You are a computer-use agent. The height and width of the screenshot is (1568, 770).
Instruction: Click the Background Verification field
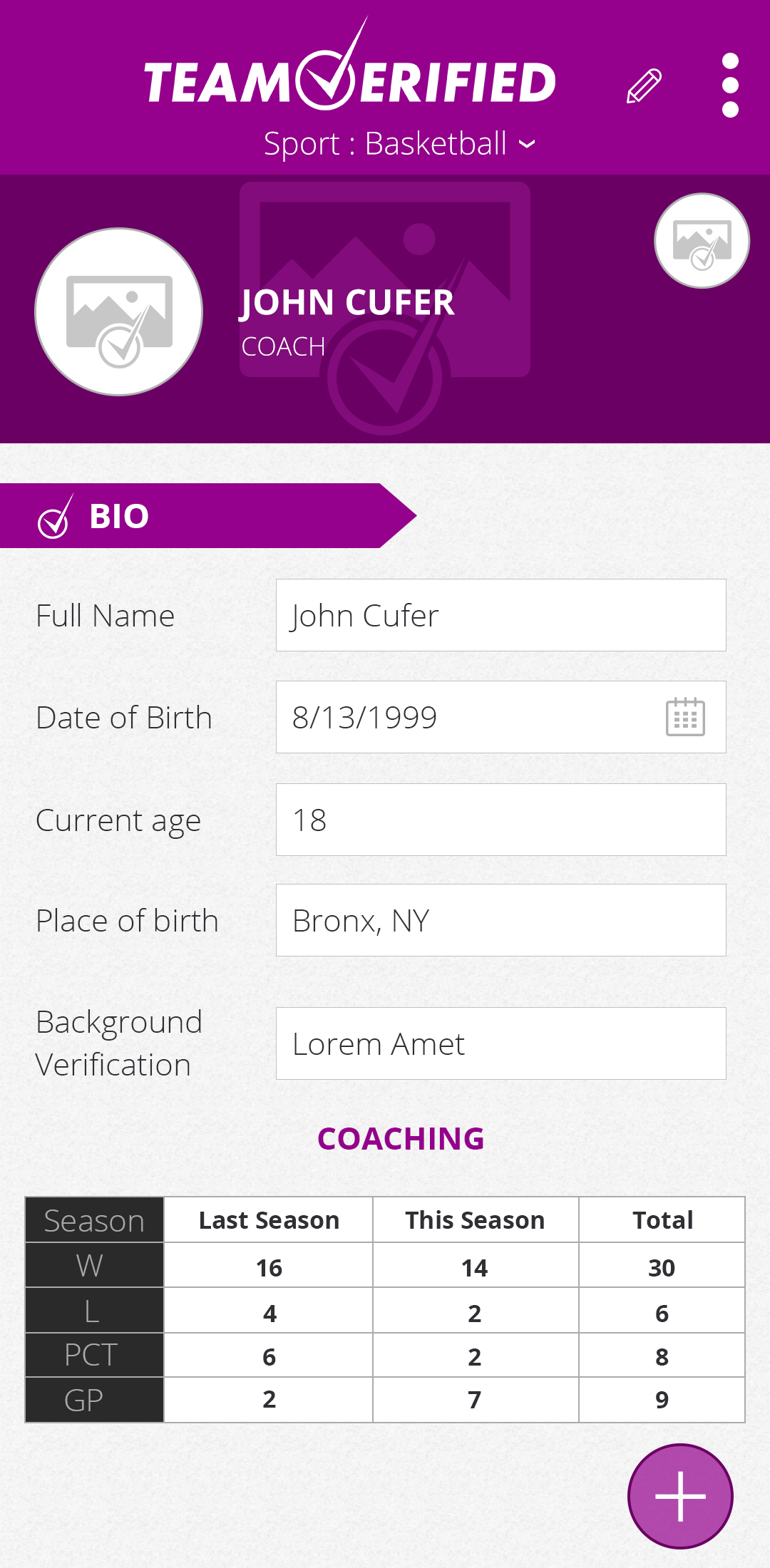[500, 1043]
